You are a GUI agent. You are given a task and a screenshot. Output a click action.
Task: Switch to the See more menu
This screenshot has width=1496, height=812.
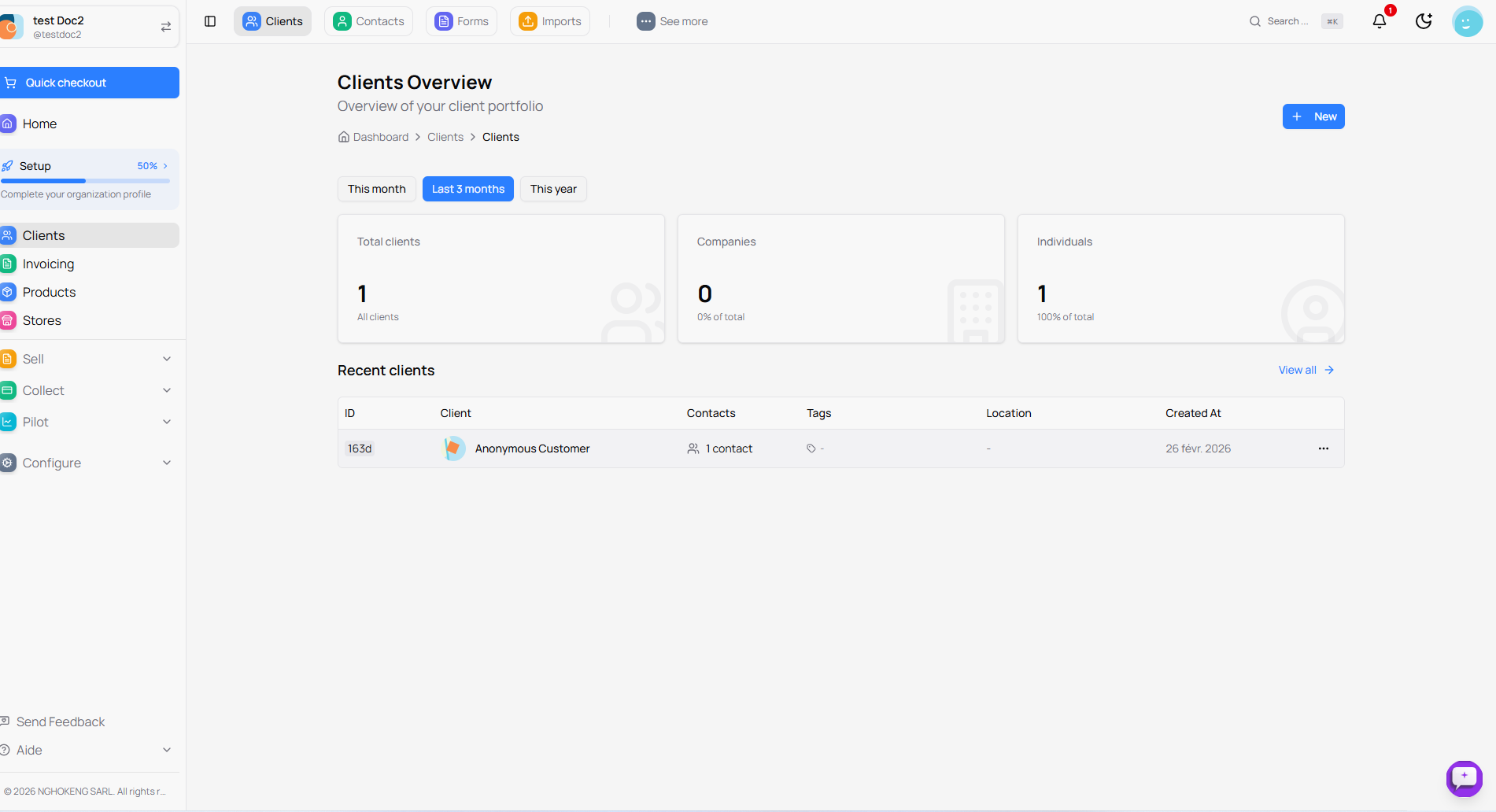pos(672,21)
